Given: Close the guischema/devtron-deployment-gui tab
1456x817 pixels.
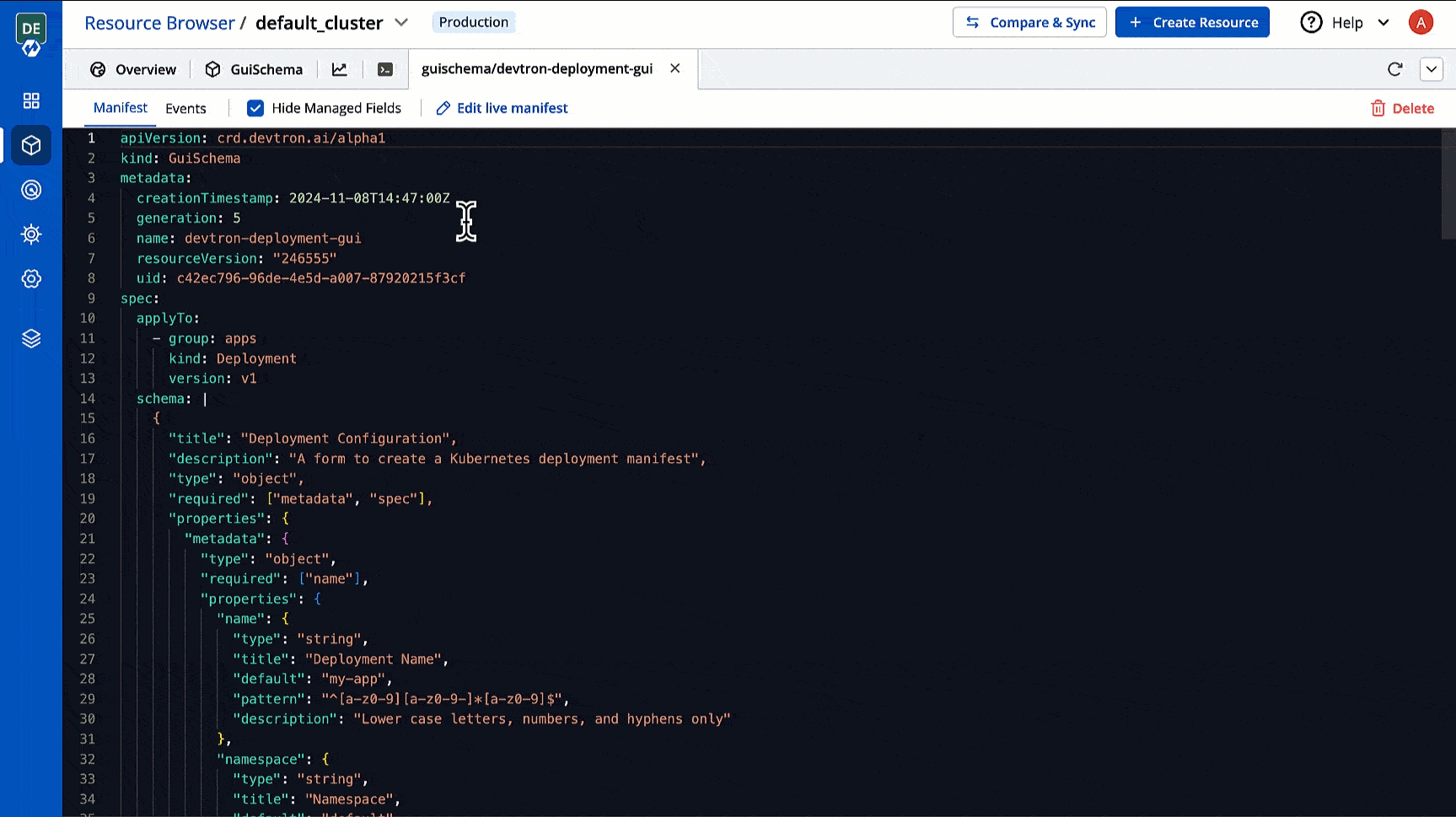Looking at the screenshot, I should (675, 68).
